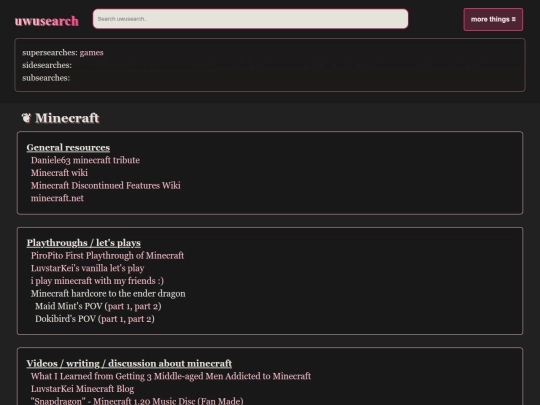This screenshot has width=540, height=405.
Task: Open Snapdragon Minecraft 1.20 Music Disc link
Action: coord(137,401)
